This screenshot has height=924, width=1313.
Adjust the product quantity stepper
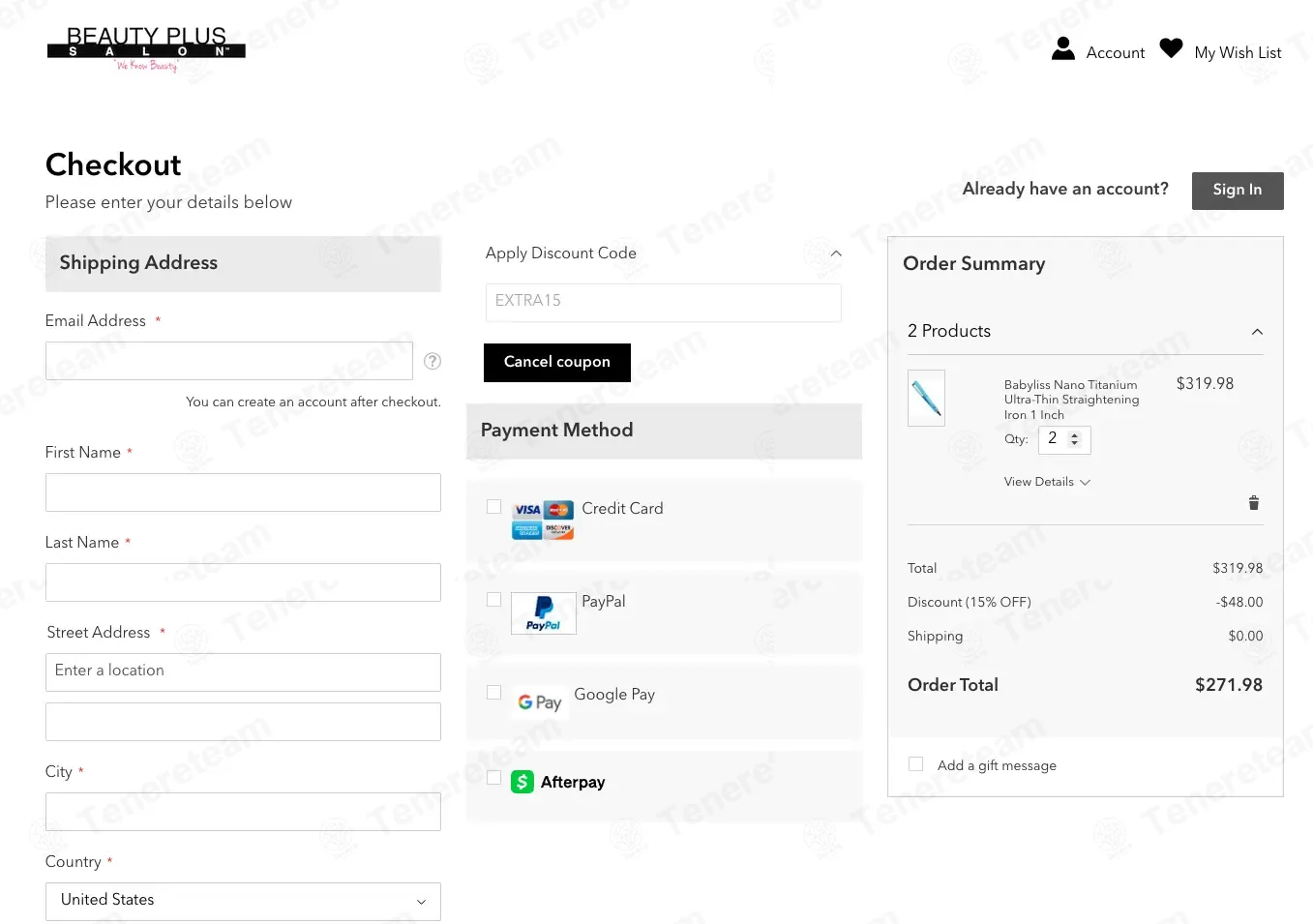click(1074, 439)
